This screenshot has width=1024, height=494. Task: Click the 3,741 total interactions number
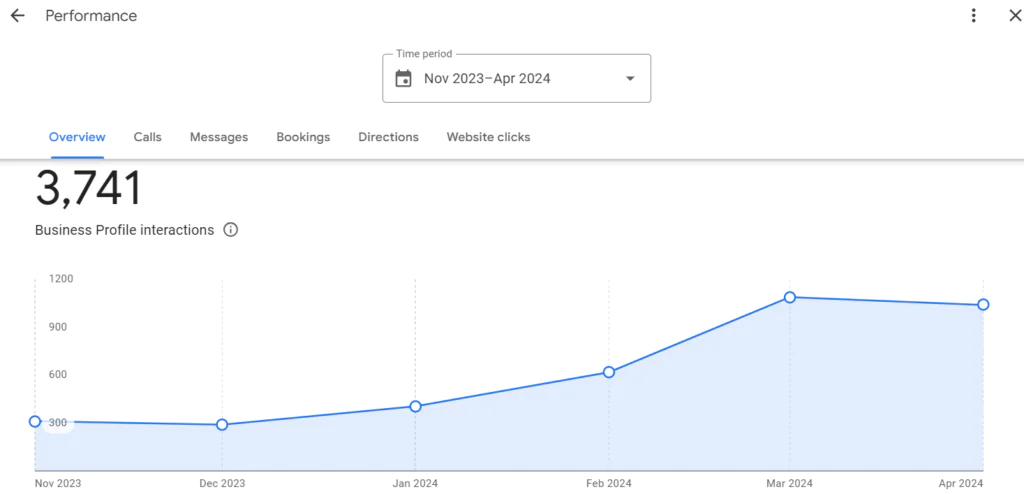point(89,190)
